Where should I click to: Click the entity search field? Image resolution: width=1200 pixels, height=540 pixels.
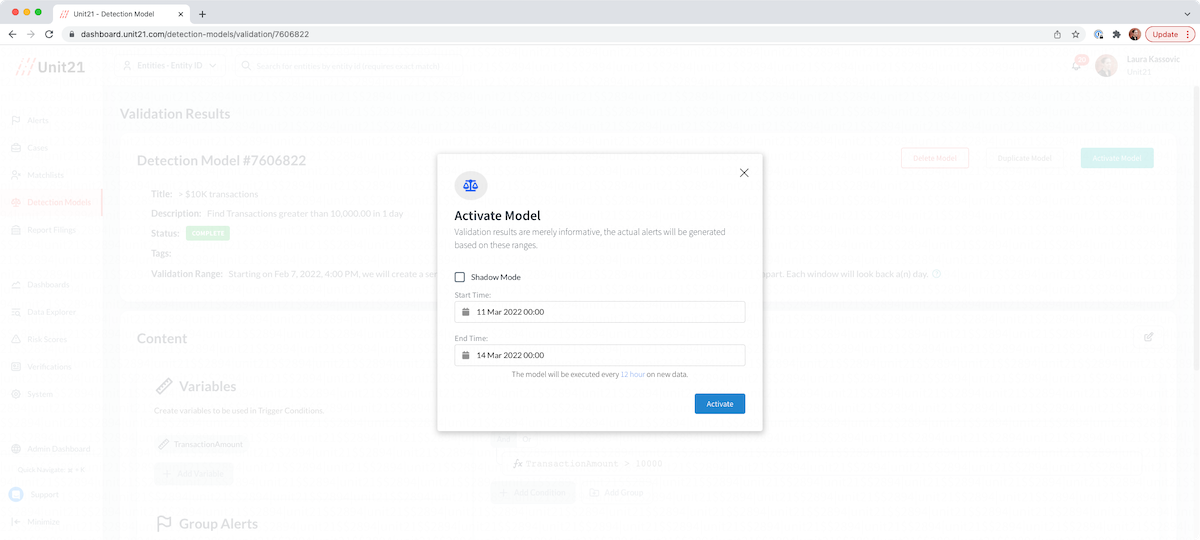click(350, 66)
